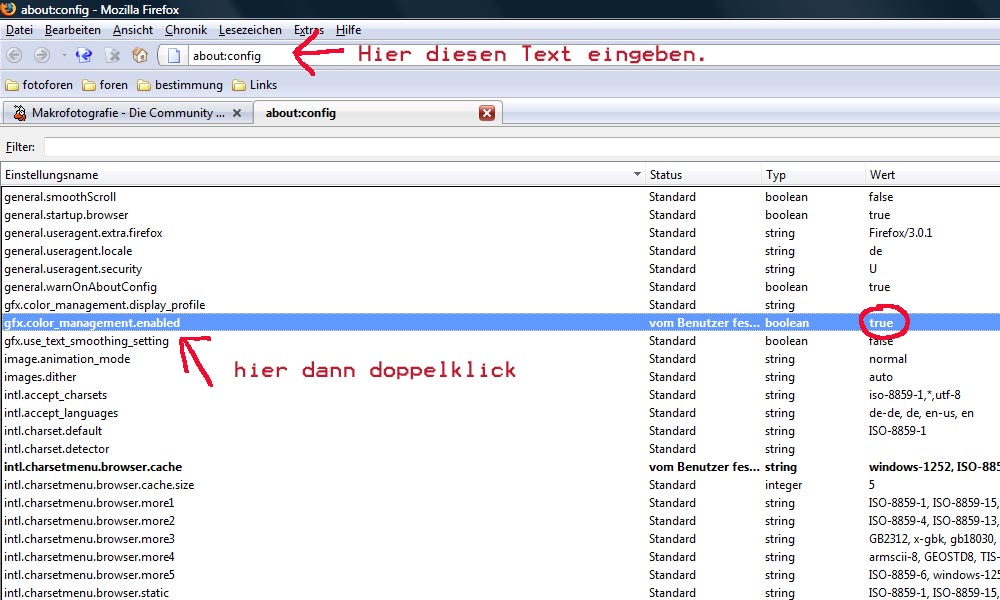Select images.dither preference
This screenshot has width=1000, height=600.
click(x=501, y=377)
